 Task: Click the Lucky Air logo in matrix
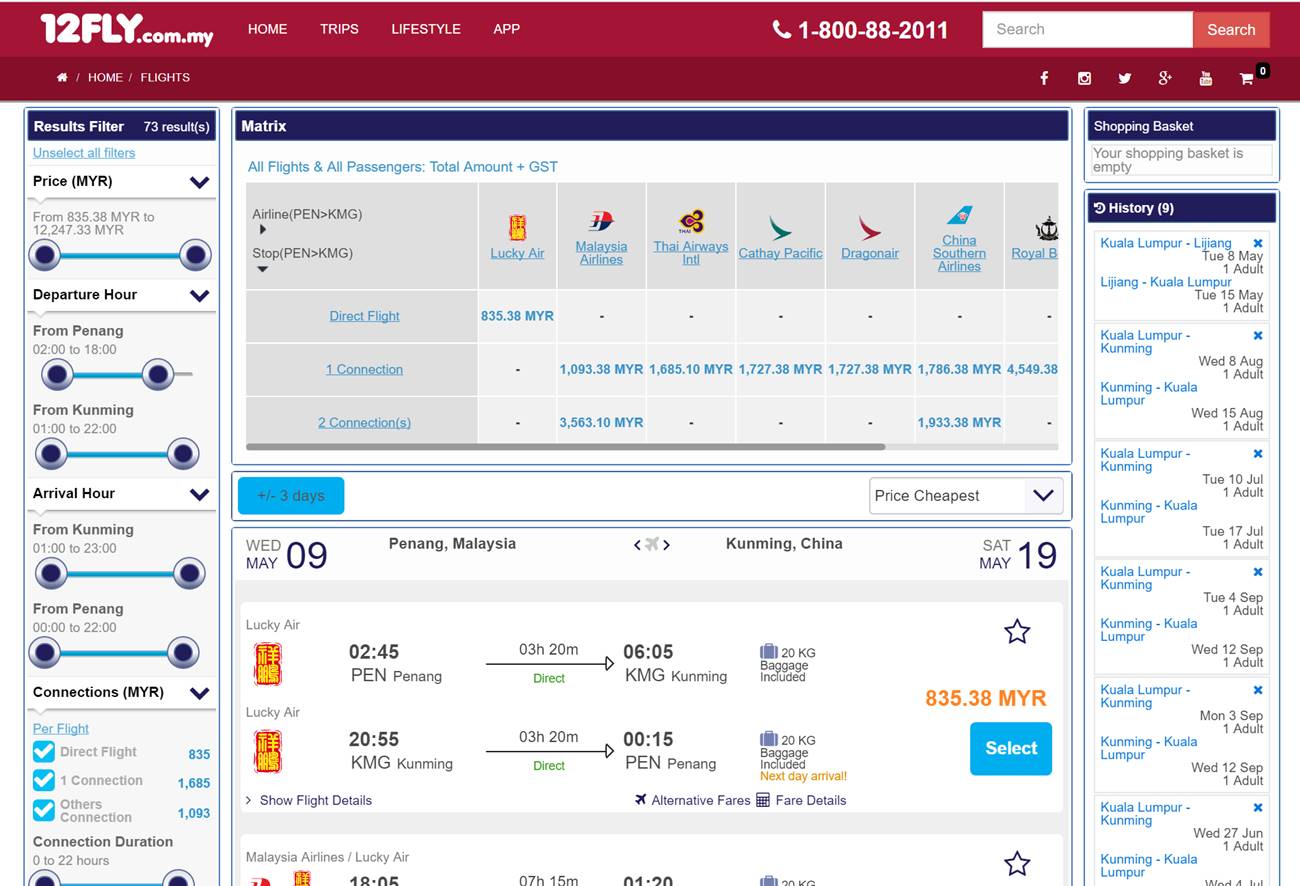click(x=517, y=228)
